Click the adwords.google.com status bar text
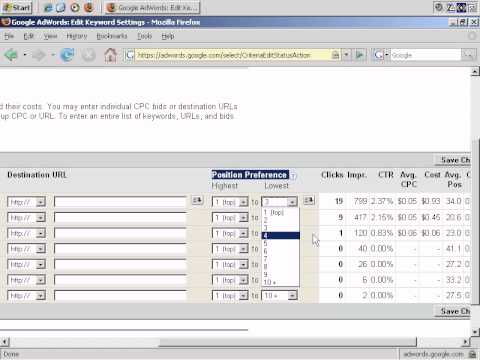This screenshot has width=480, height=360. (433, 354)
